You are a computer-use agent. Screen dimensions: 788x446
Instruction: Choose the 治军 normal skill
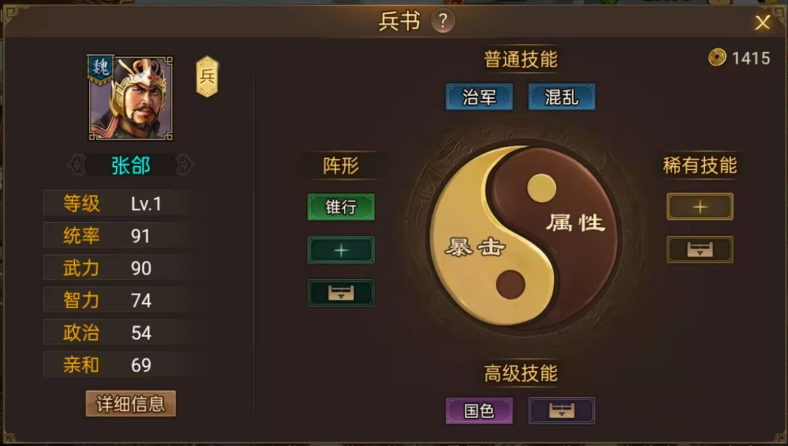(479, 97)
